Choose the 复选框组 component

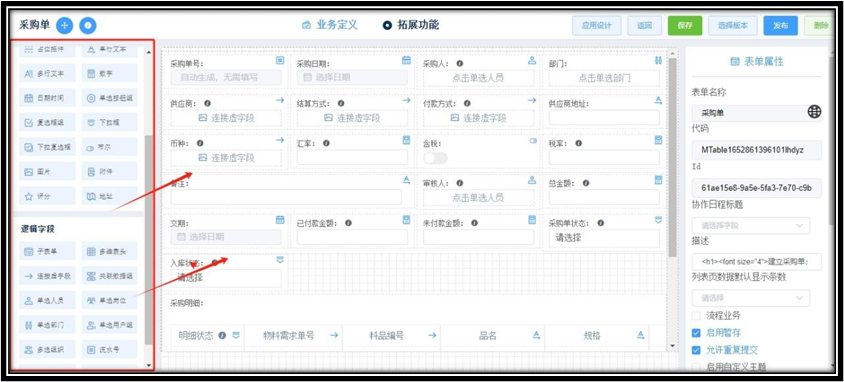pyautogui.click(x=47, y=122)
